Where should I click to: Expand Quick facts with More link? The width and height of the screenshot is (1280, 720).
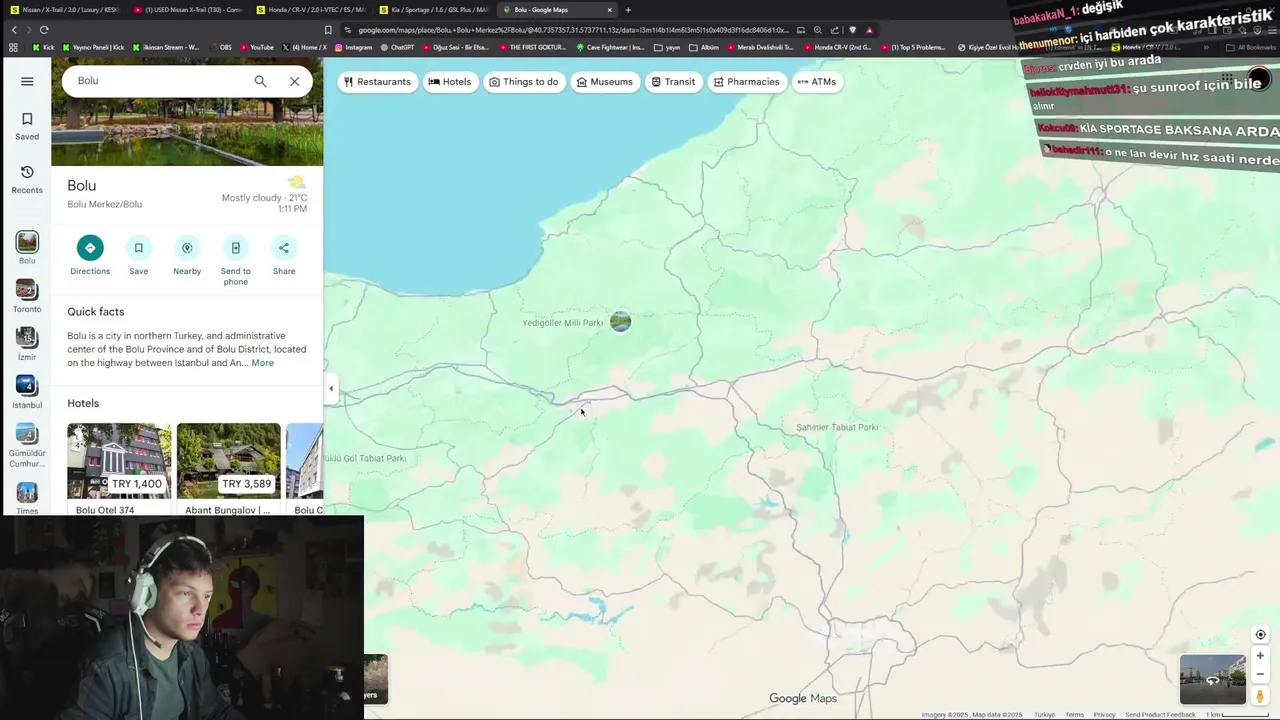pyautogui.click(x=262, y=363)
